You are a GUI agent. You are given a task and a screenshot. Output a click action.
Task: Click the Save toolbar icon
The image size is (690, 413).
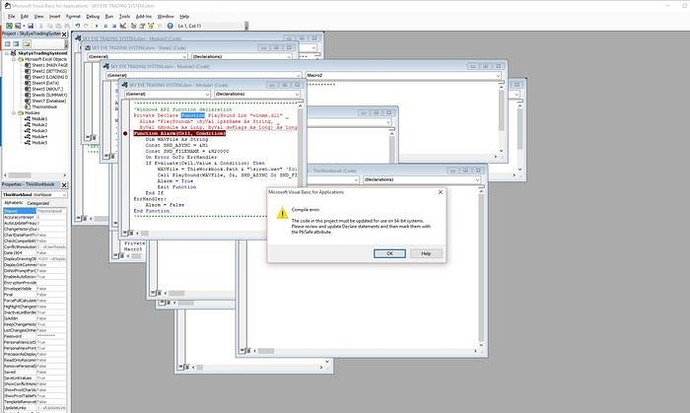pos(30,26)
